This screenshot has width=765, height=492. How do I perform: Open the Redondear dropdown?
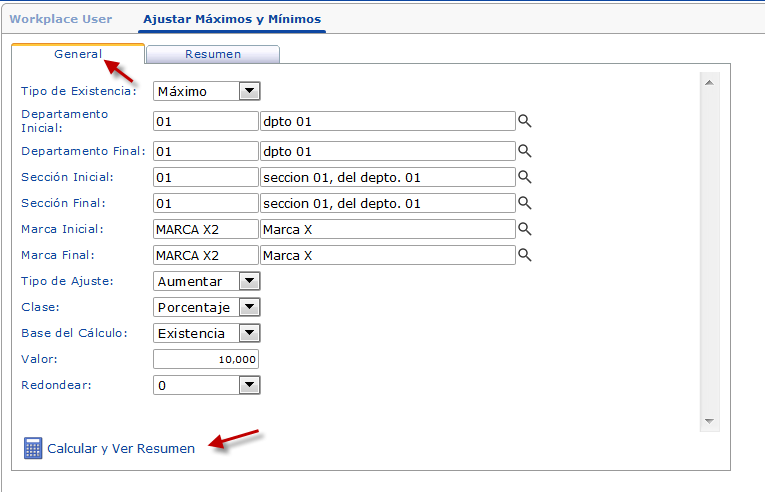tap(249, 385)
